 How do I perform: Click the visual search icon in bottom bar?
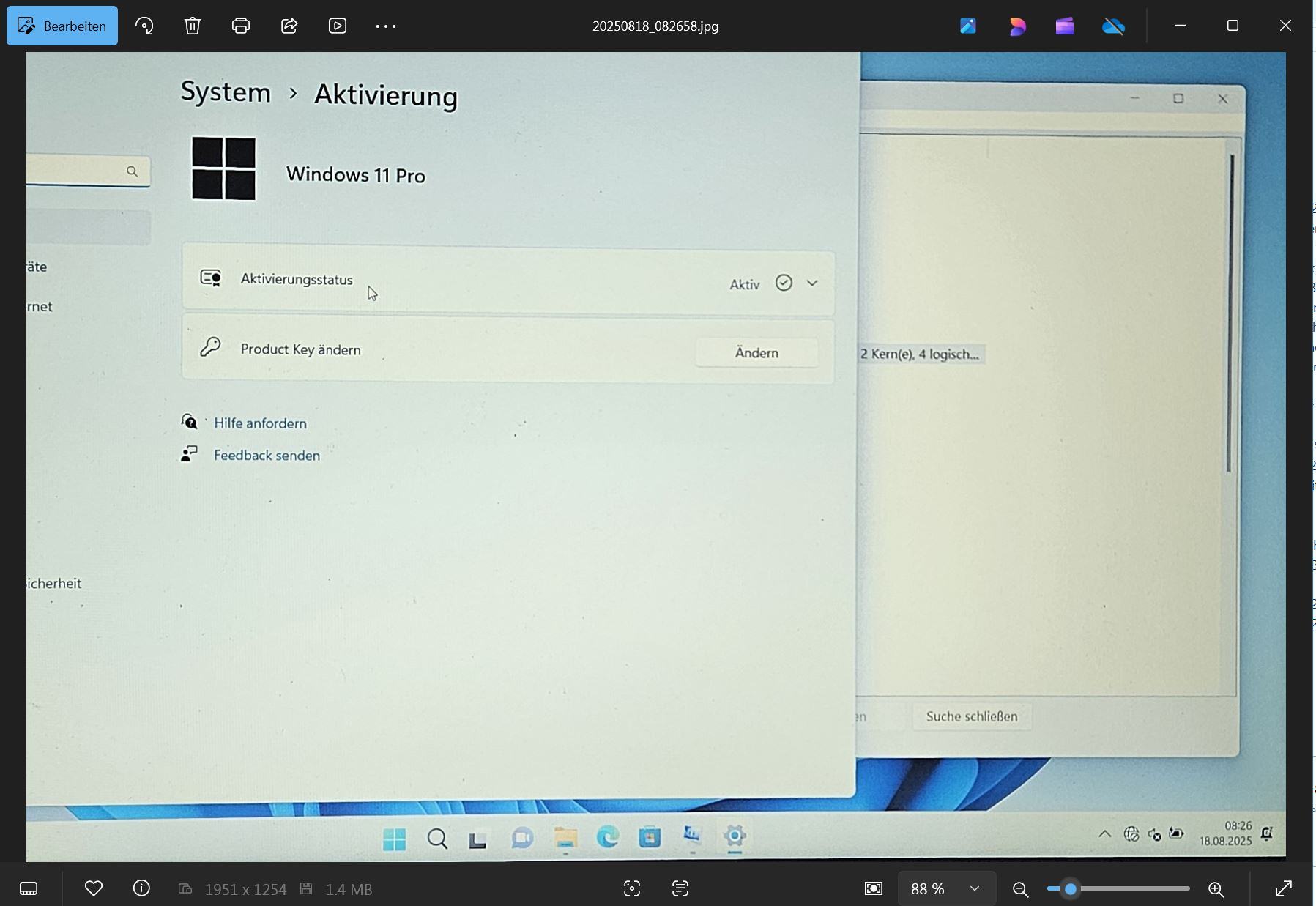[x=632, y=888]
